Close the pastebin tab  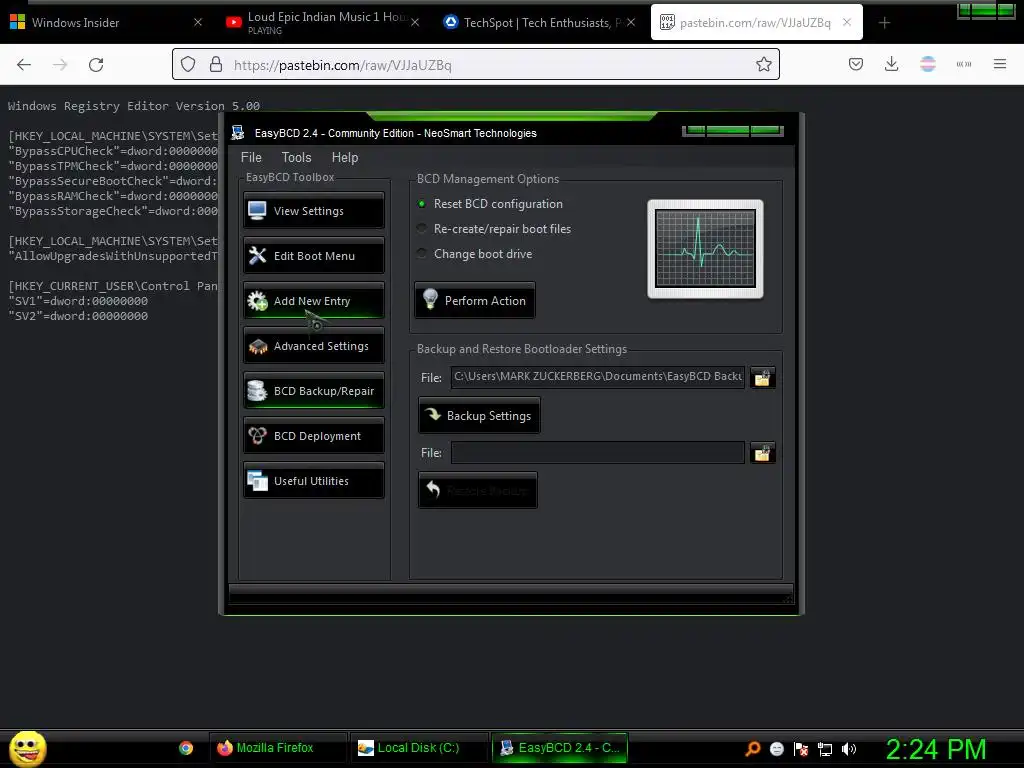pyautogui.click(x=847, y=22)
